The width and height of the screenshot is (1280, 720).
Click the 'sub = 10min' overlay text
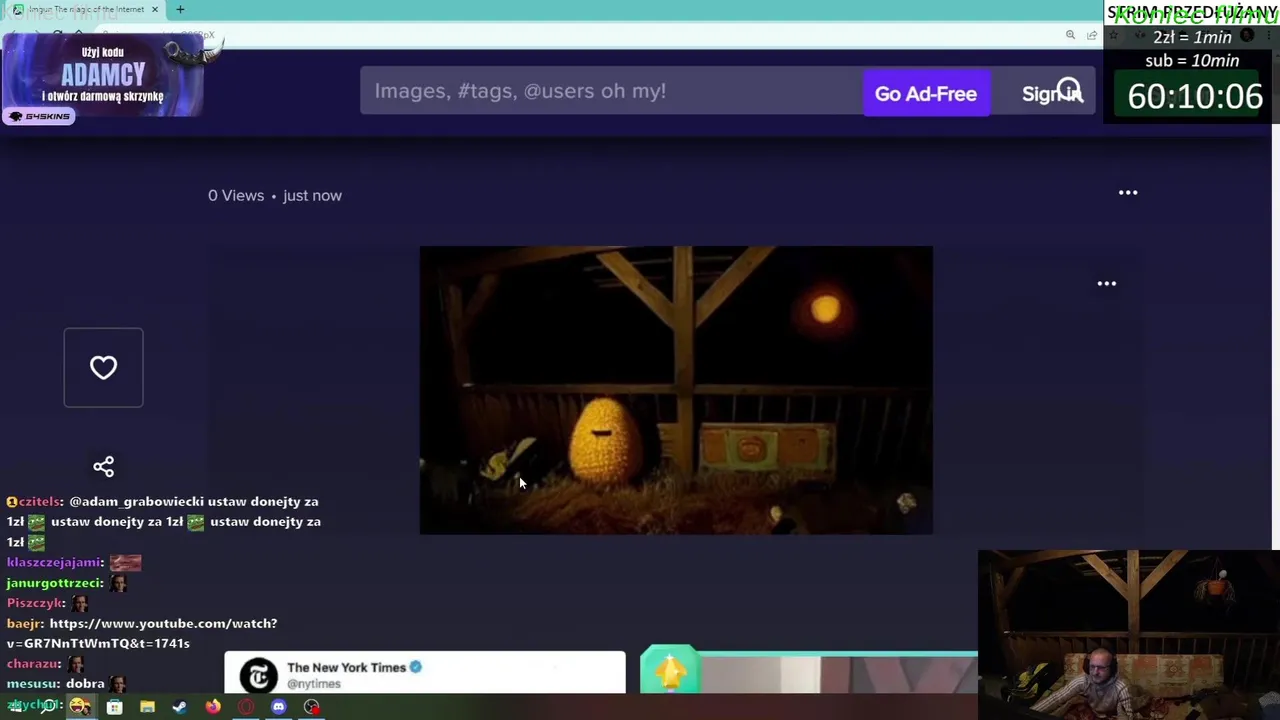pos(1192,60)
